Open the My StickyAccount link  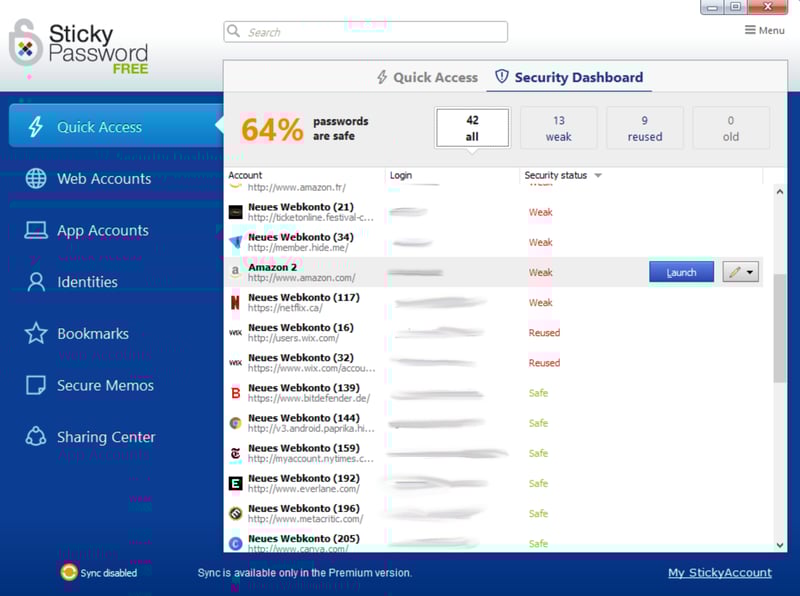(719, 573)
